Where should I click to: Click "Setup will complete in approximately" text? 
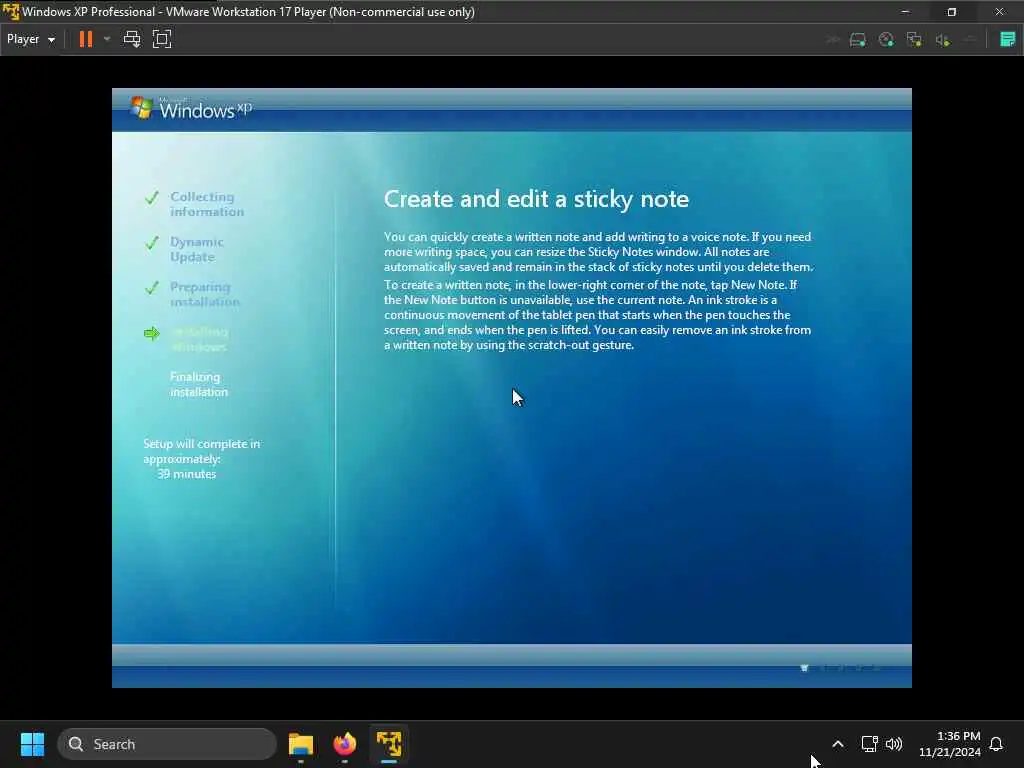202,451
